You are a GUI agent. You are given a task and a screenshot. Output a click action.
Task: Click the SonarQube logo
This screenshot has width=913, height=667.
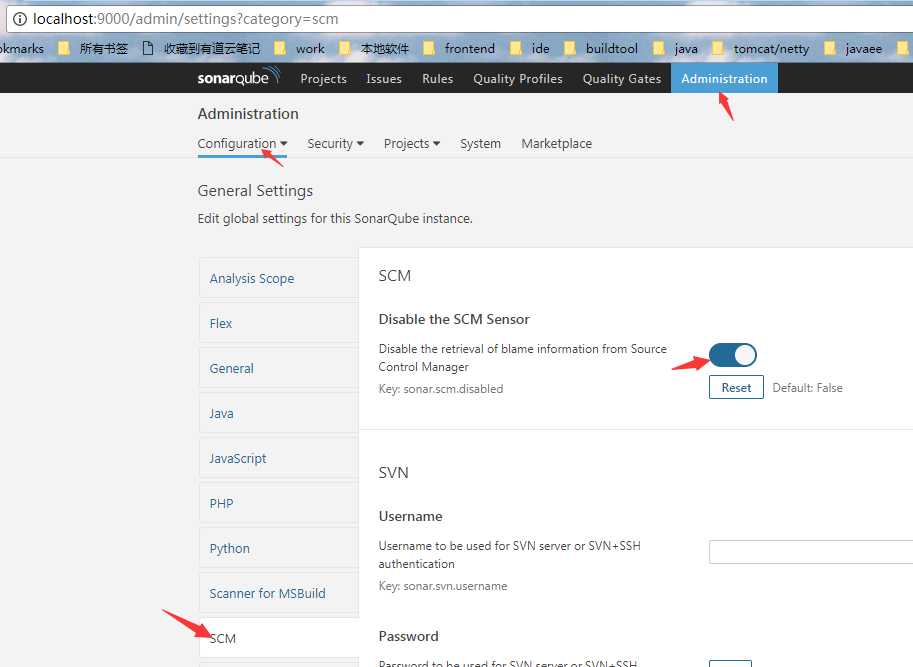[239, 77]
